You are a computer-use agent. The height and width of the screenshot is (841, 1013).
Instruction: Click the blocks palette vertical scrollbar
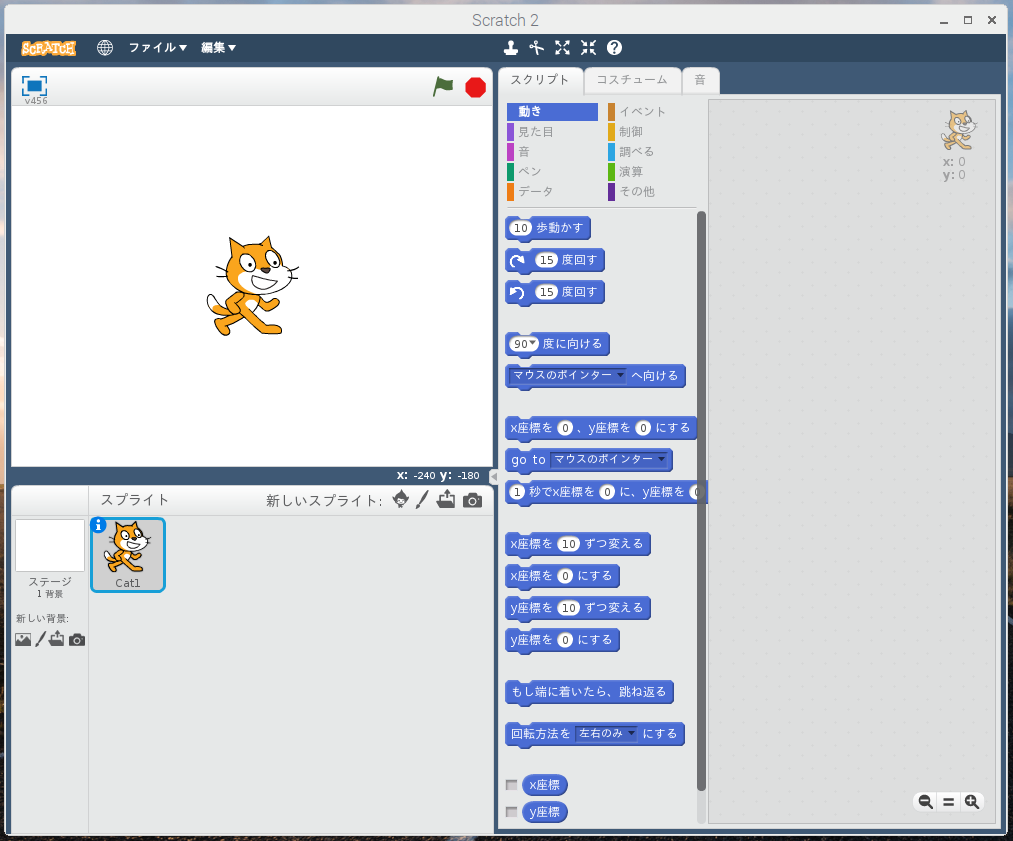coord(701,501)
